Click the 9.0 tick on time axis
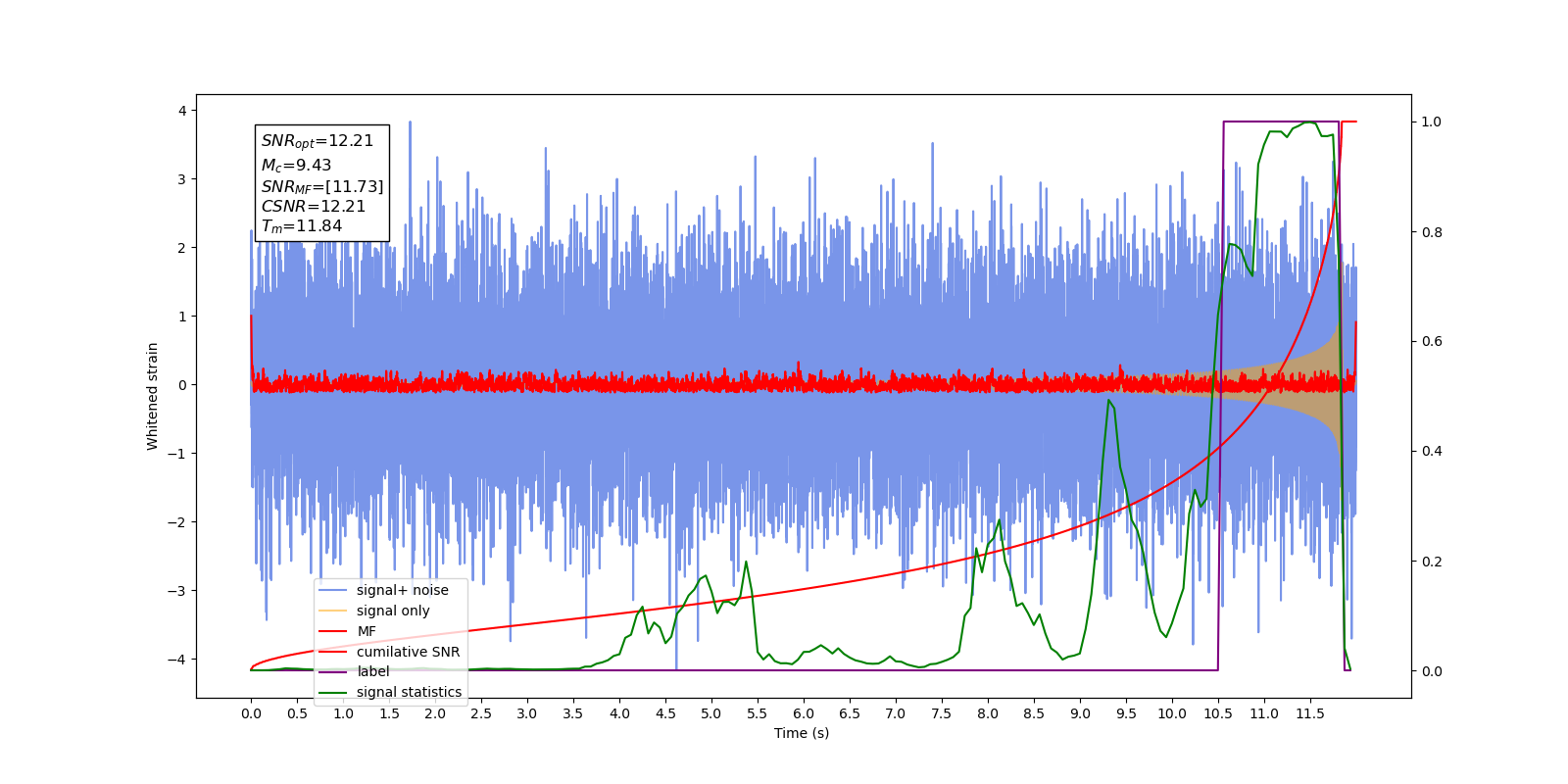The image size is (1568, 784). pos(1080,713)
